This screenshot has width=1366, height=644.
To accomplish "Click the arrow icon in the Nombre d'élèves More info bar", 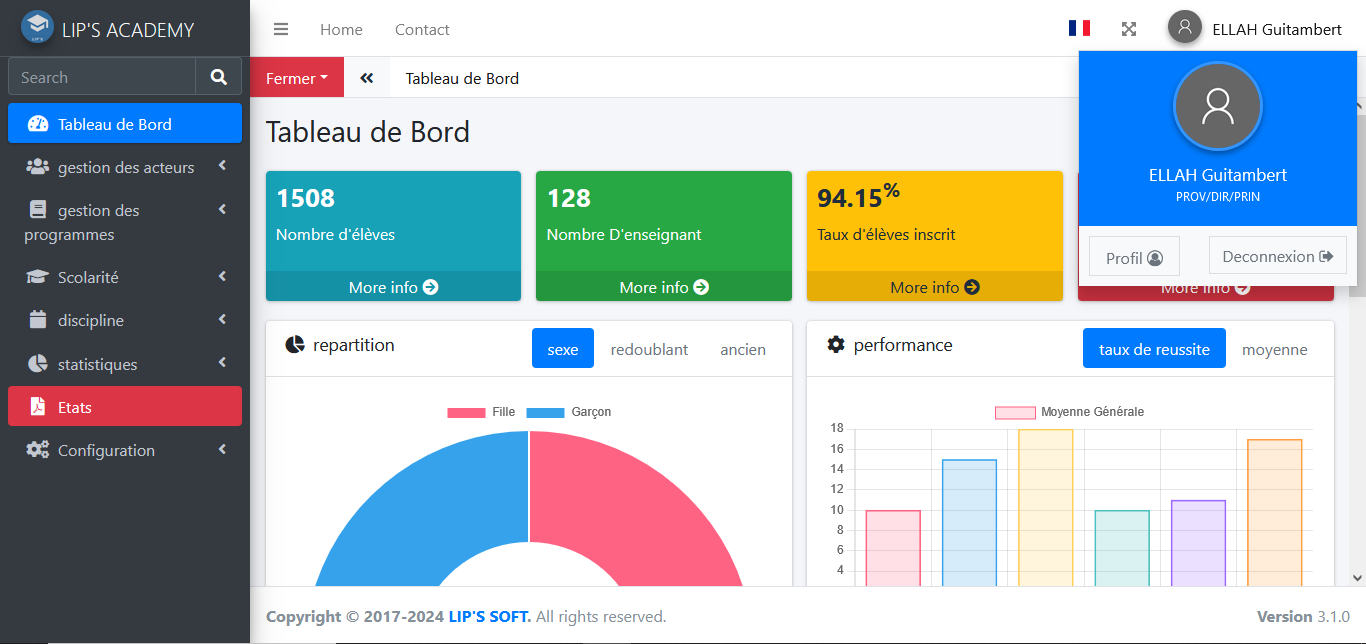I will [431, 287].
